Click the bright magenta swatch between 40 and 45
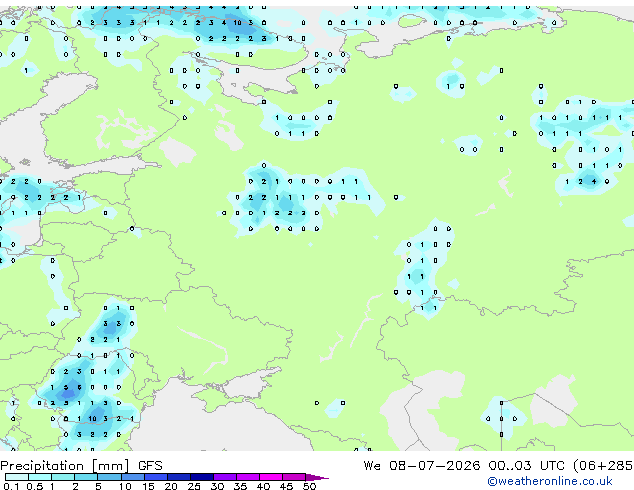Viewport: 634px width, 490px height. coord(271,477)
